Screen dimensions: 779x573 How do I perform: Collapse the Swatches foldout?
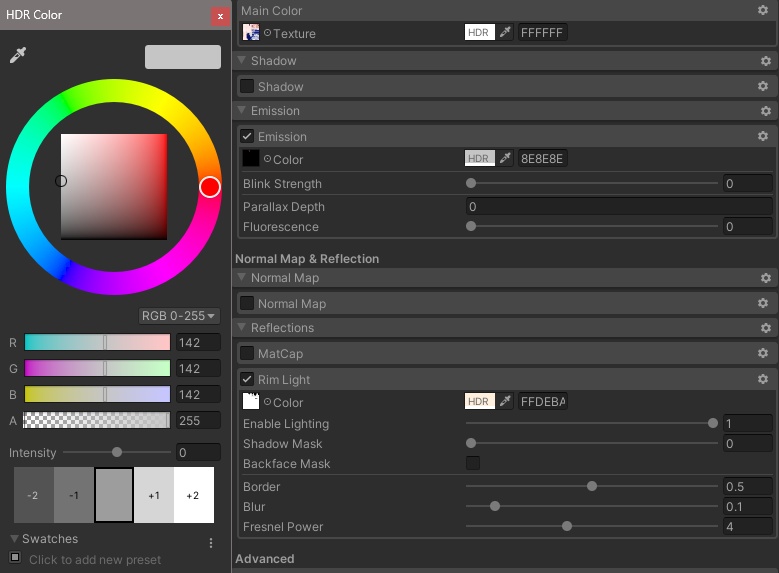point(14,539)
